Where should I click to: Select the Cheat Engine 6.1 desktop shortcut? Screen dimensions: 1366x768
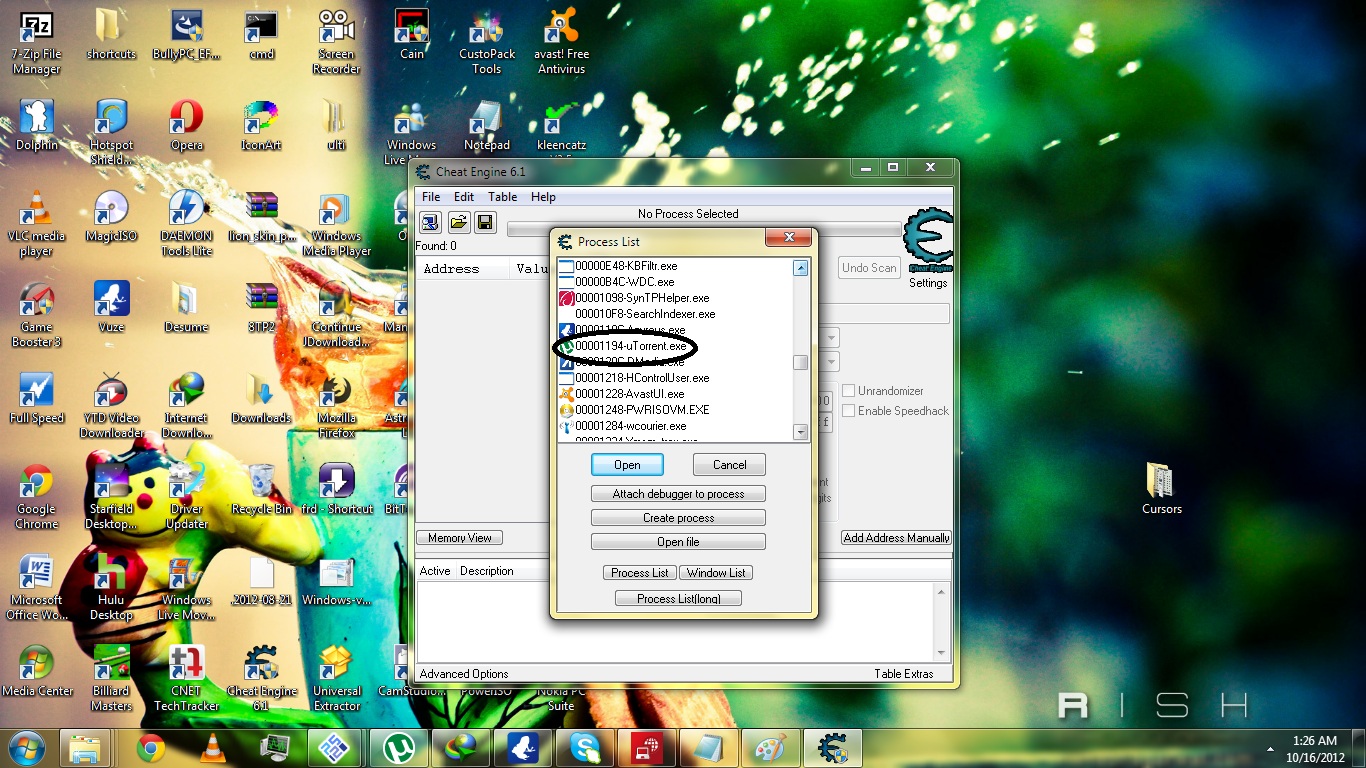click(261, 680)
